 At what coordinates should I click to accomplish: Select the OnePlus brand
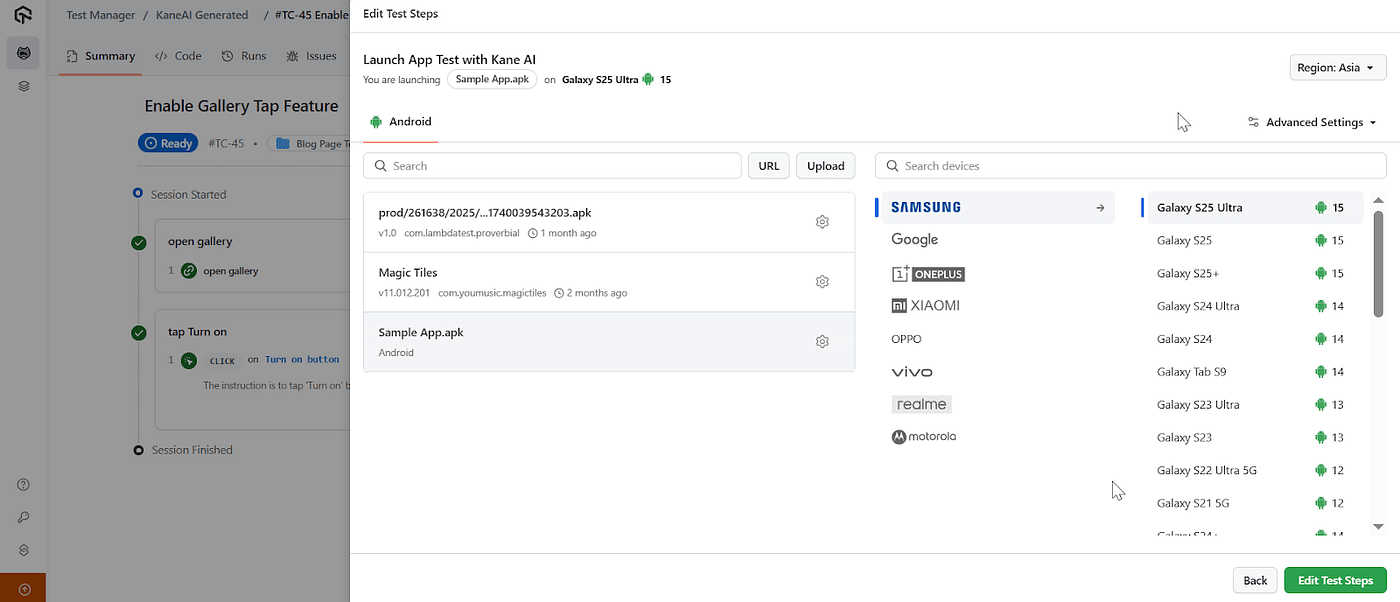[x=928, y=273]
